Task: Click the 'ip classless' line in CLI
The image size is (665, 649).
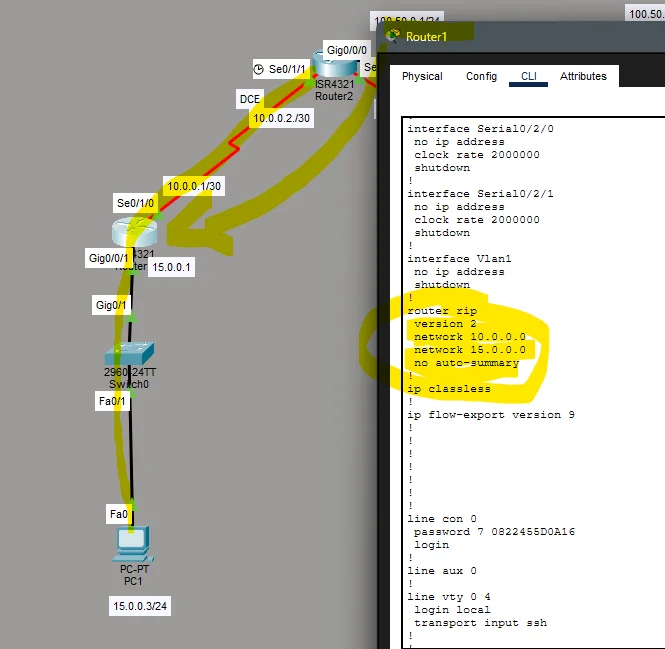Action: 449,389
